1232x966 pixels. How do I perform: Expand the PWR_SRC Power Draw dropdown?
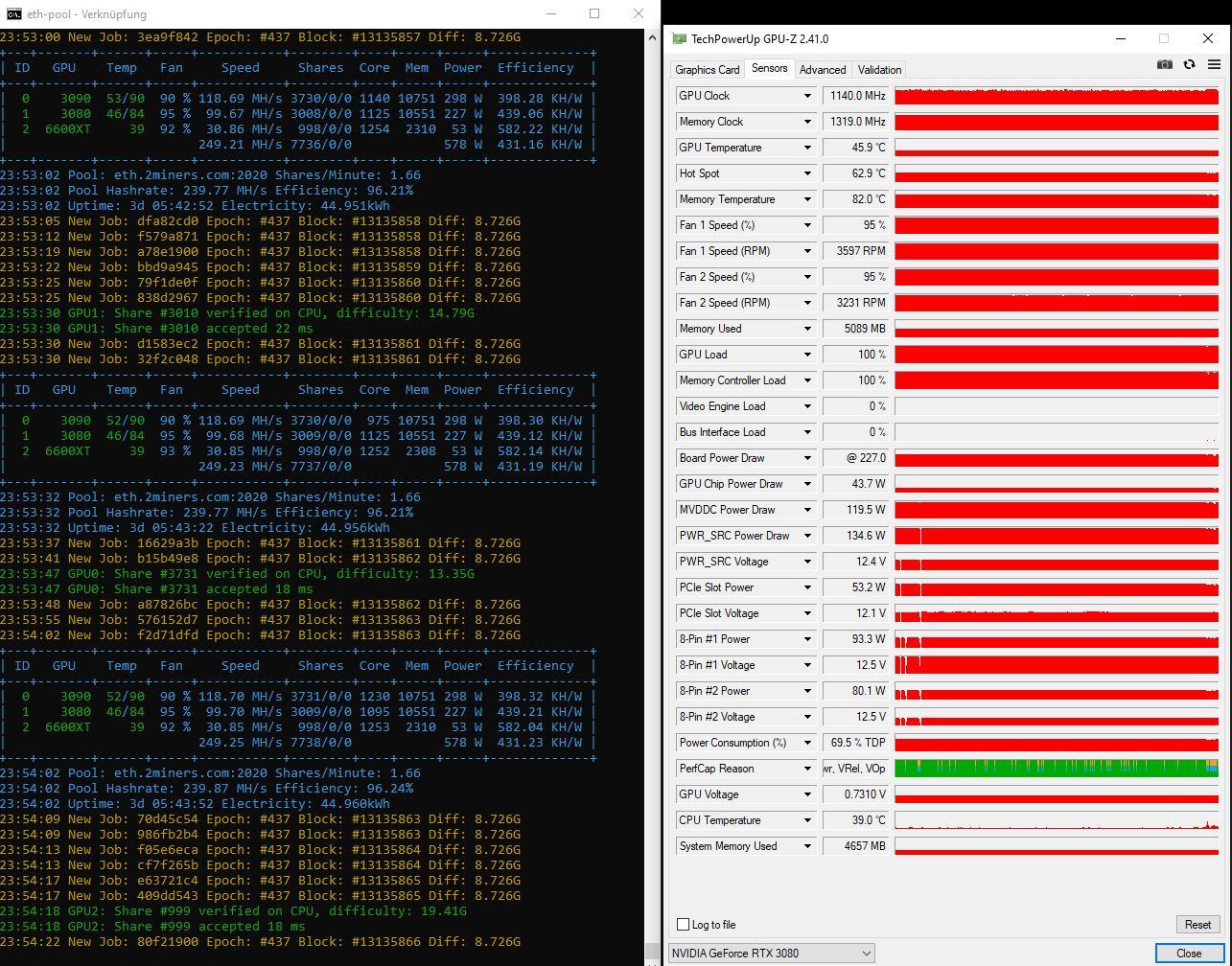pos(807,536)
